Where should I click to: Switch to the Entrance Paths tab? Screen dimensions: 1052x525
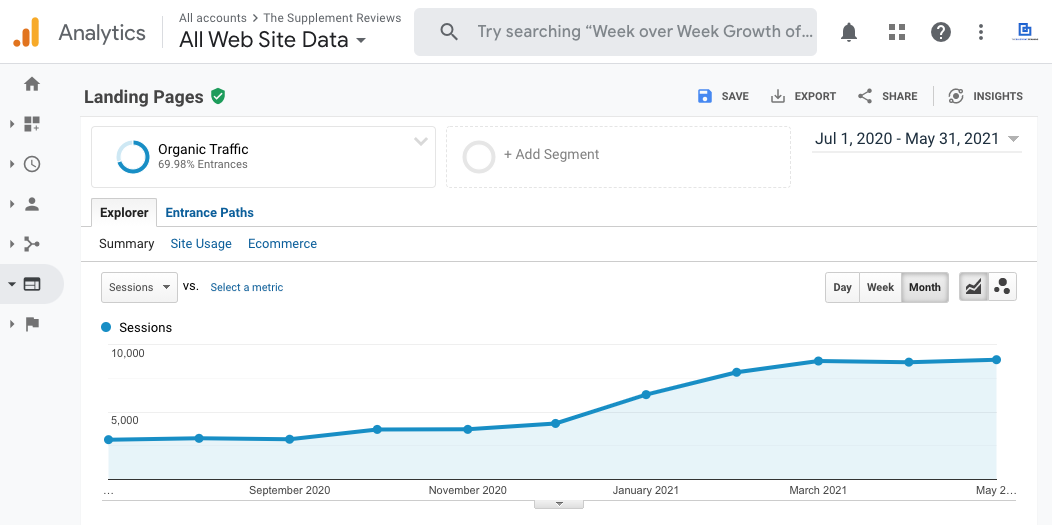(x=209, y=212)
